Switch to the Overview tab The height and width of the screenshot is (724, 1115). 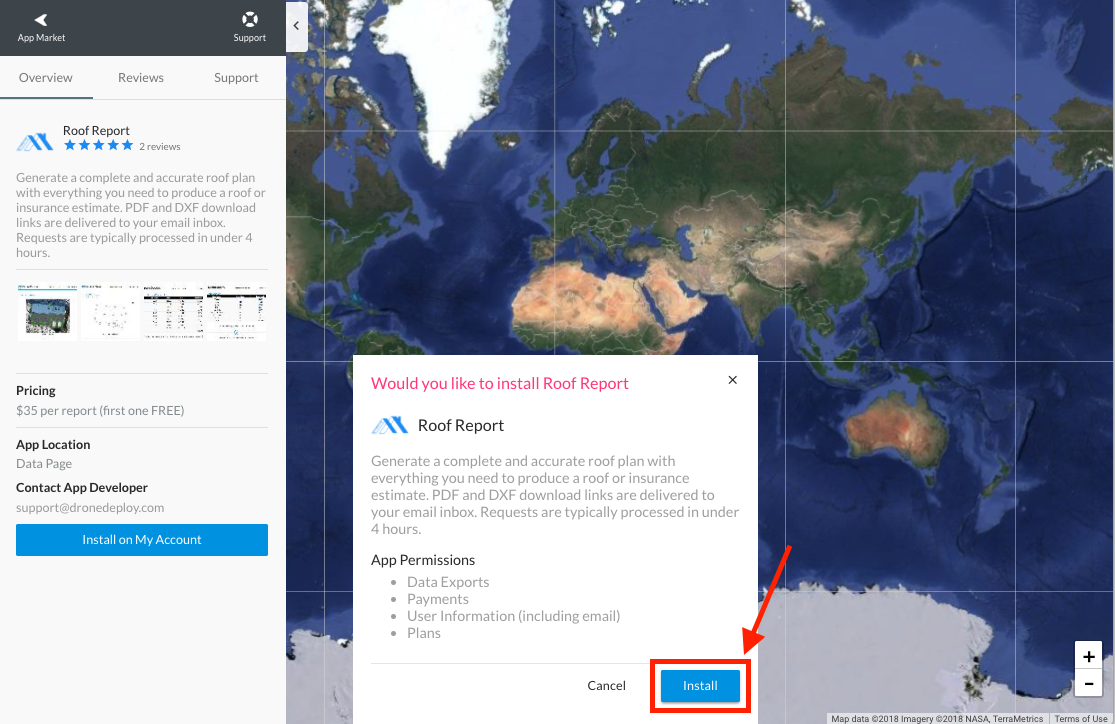[46, 78]
